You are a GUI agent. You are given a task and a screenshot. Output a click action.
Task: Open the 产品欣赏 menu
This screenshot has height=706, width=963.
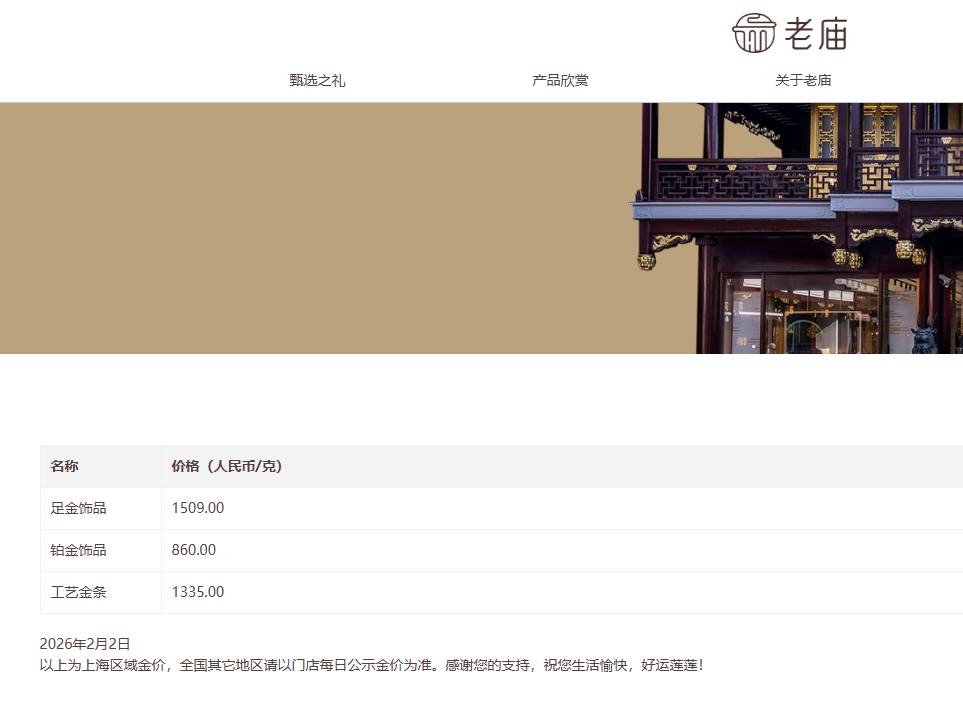pyautogui.click(x=560, y=81)
